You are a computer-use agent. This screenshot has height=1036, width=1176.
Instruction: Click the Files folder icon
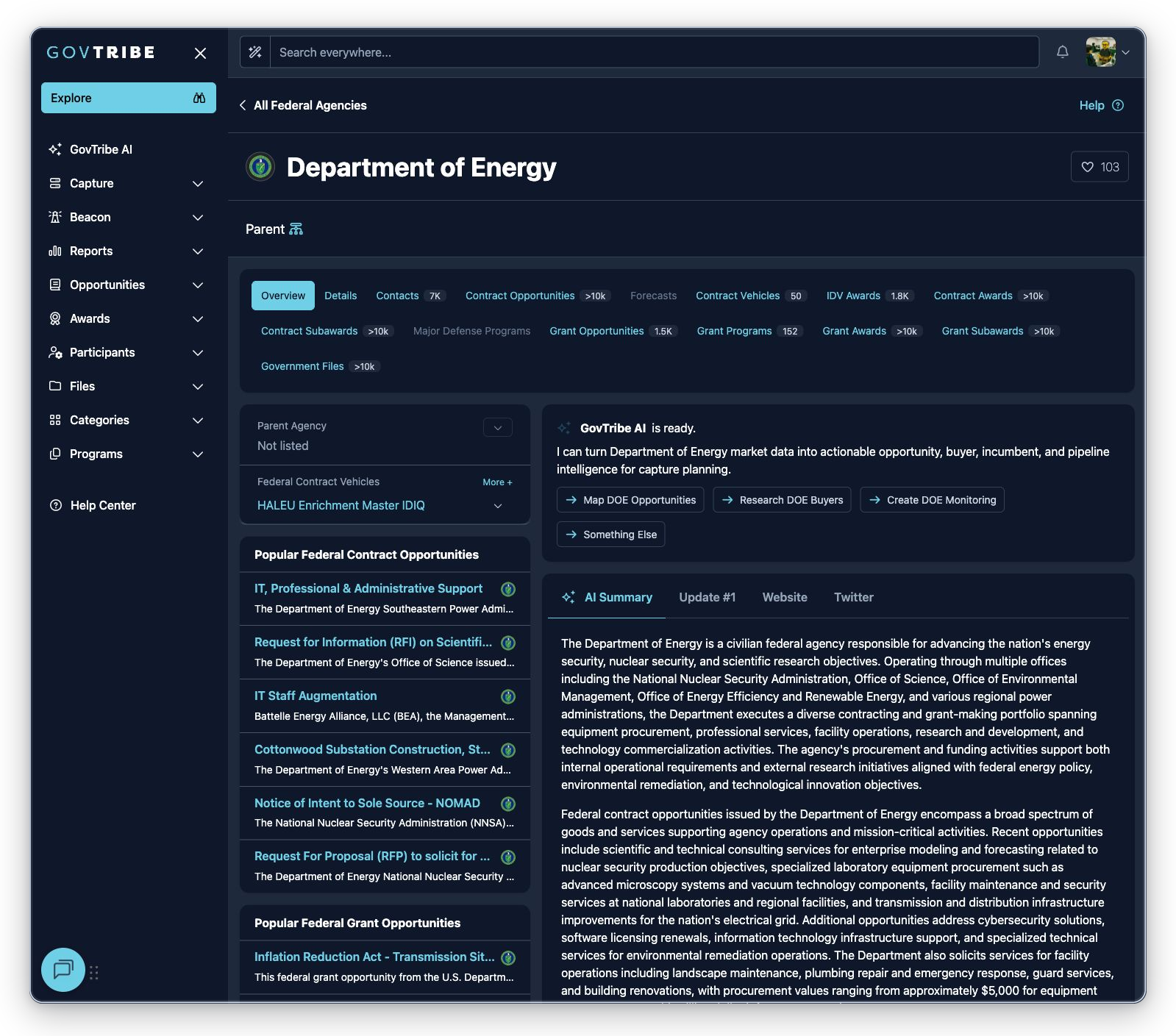(x=55, y=386)
